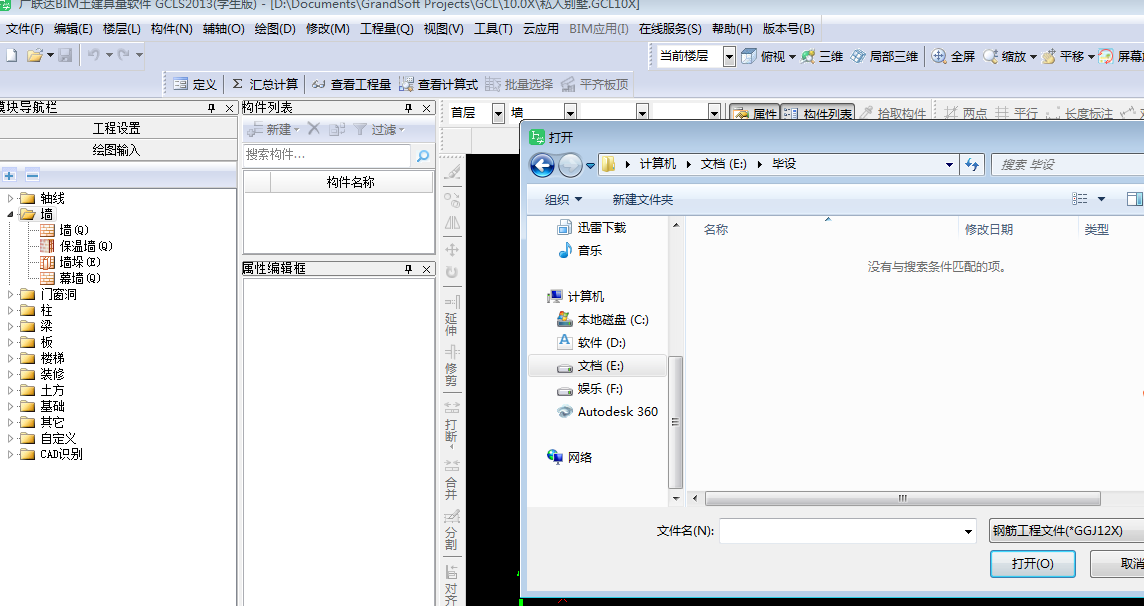
Task: Switch to 三维 3D view
Action: click(x=822, y=56)
